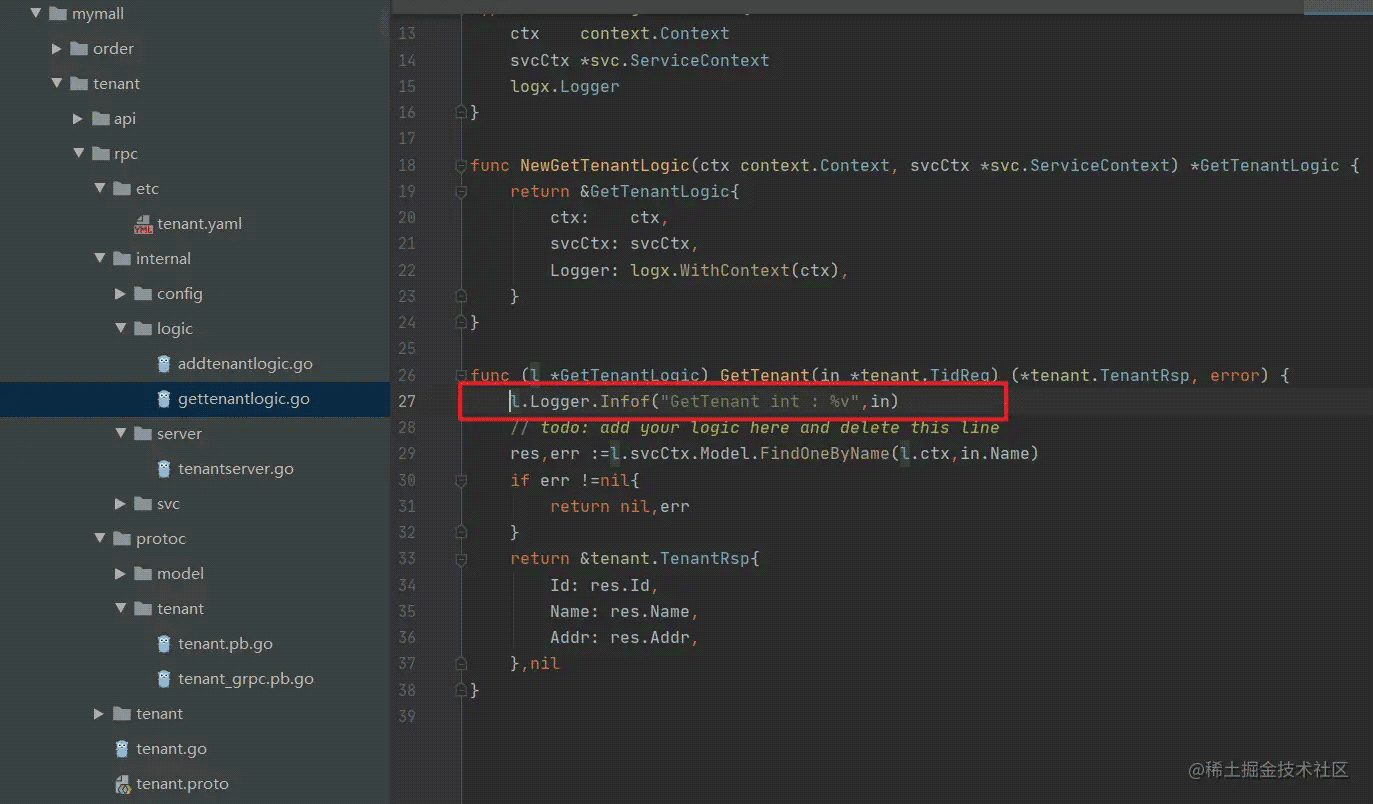Click the protoc folder icon
The width and height of the screenshot is (1373, 804).
(x=121, y=539)
